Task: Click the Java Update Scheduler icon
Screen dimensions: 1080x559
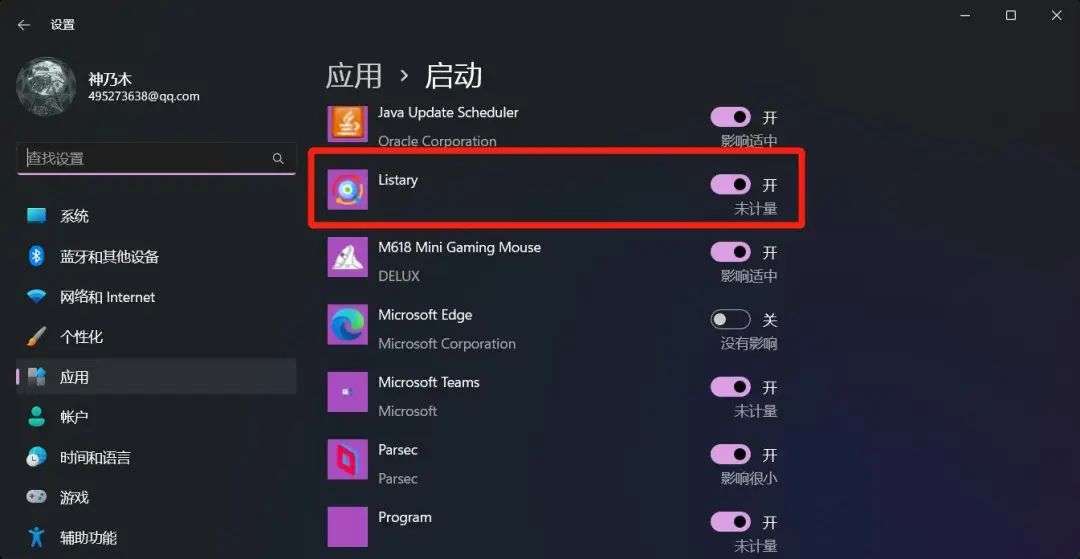Action: pyautogui.click(x=347, y=124)
